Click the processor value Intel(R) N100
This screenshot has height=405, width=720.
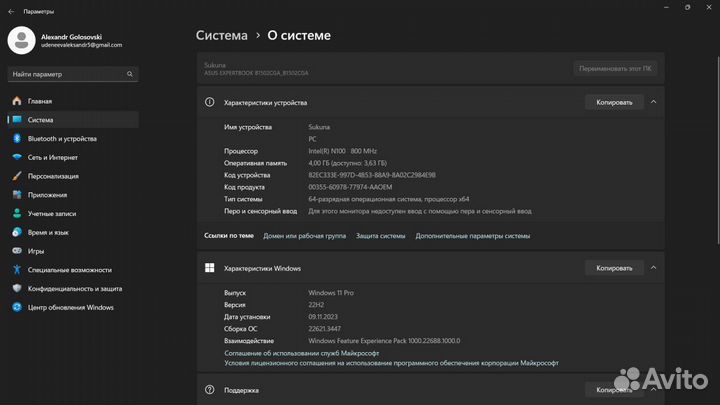click(343, 151)
